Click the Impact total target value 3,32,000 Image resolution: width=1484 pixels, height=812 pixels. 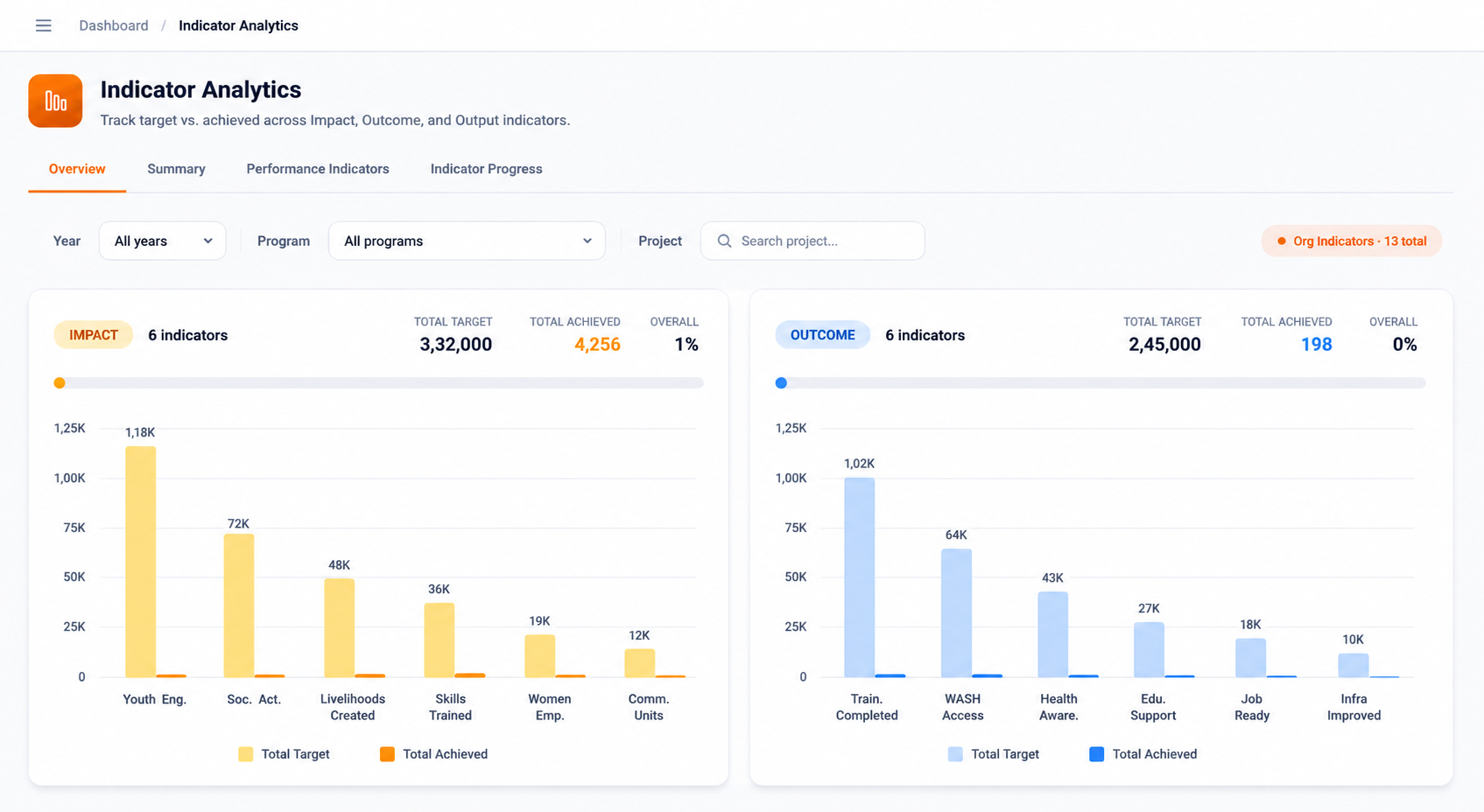tap(455, 345)
